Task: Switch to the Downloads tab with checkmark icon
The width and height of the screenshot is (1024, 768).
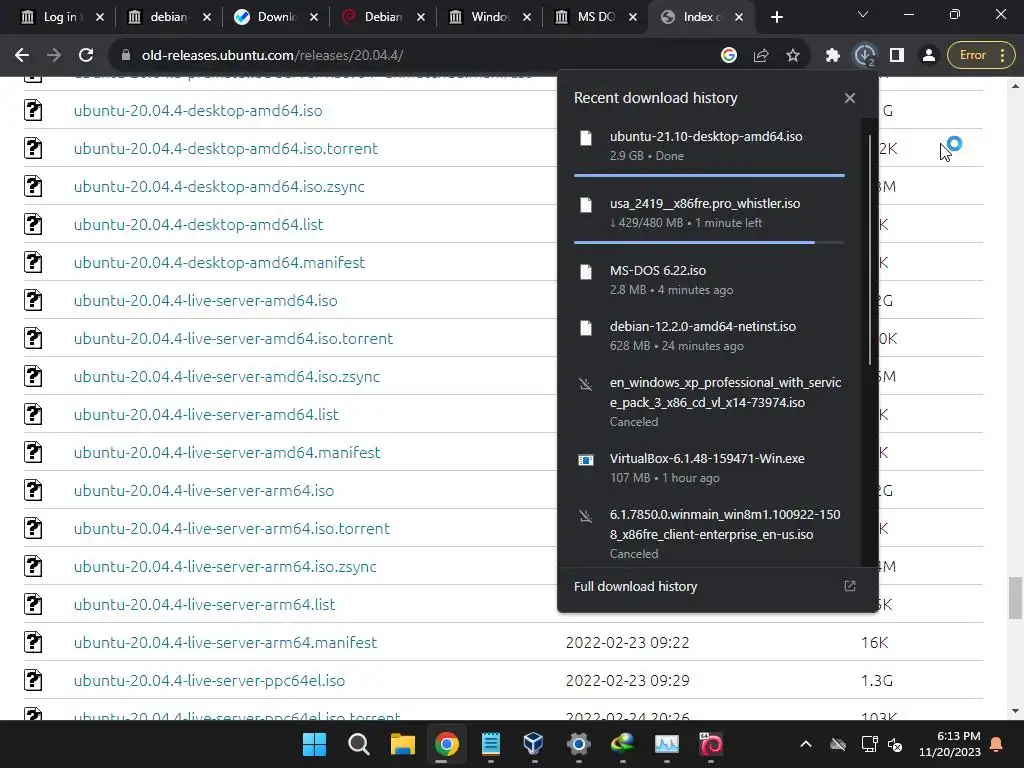Action: [276, 18]
